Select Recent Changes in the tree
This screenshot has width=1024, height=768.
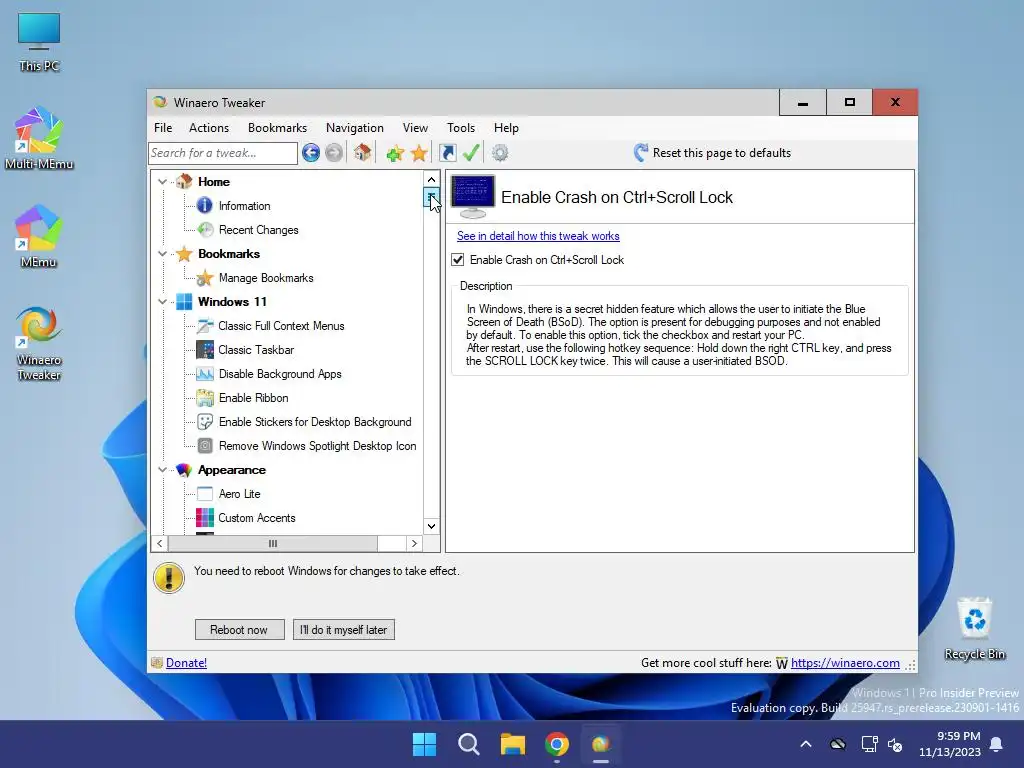[259, 230]
